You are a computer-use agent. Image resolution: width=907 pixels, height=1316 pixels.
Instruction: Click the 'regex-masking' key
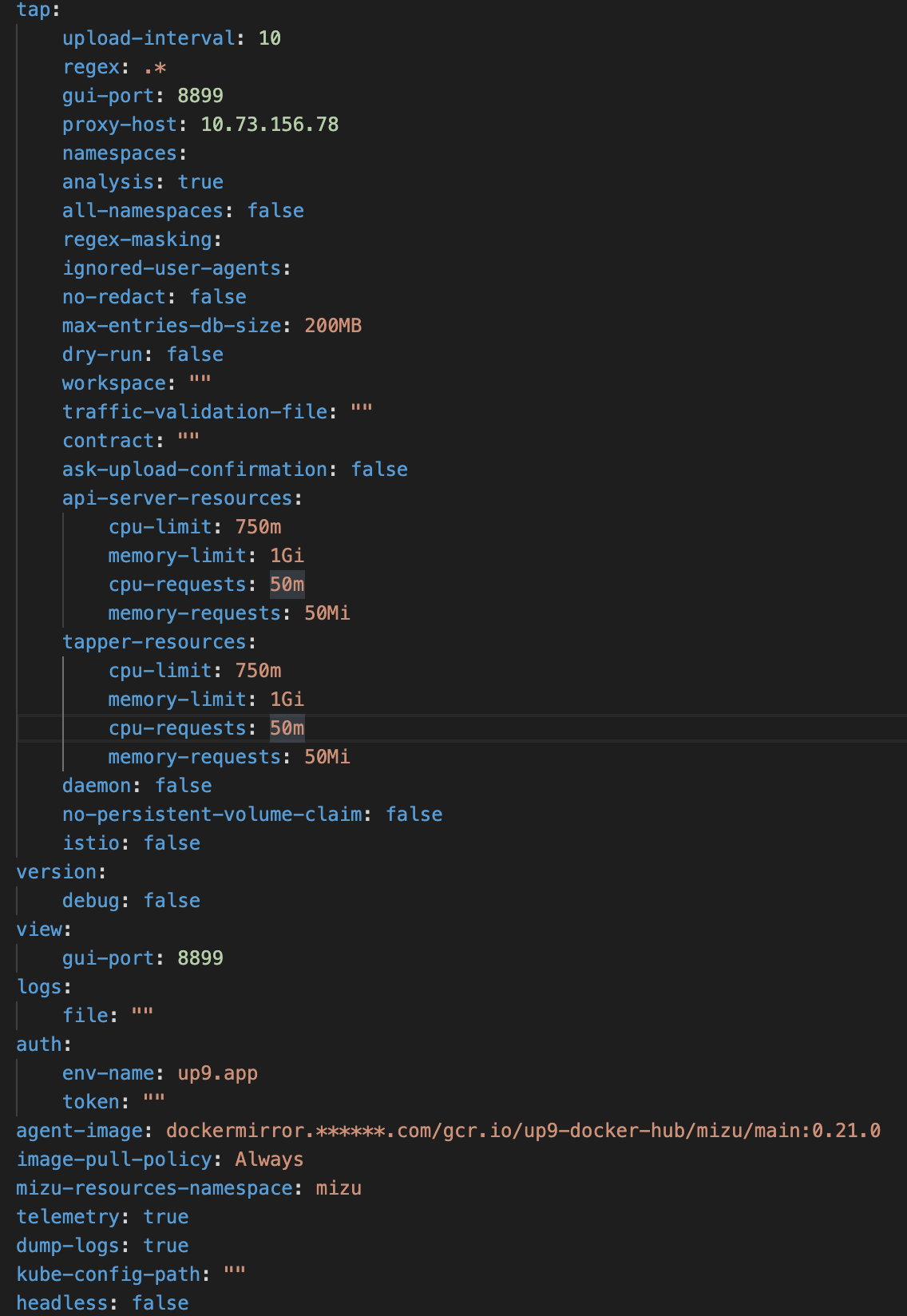pyautogui.click(x=137, y=240)
